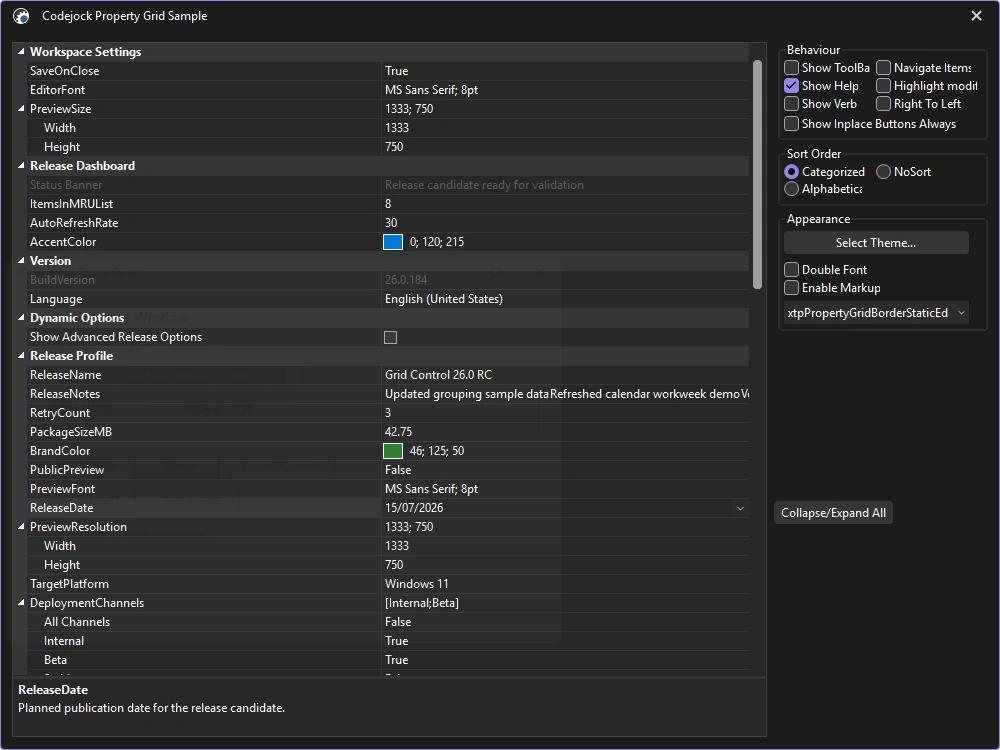Viewport: 1000px width, 750px height.
Task: Collapse the Version category
Action: tap(21, 261)
